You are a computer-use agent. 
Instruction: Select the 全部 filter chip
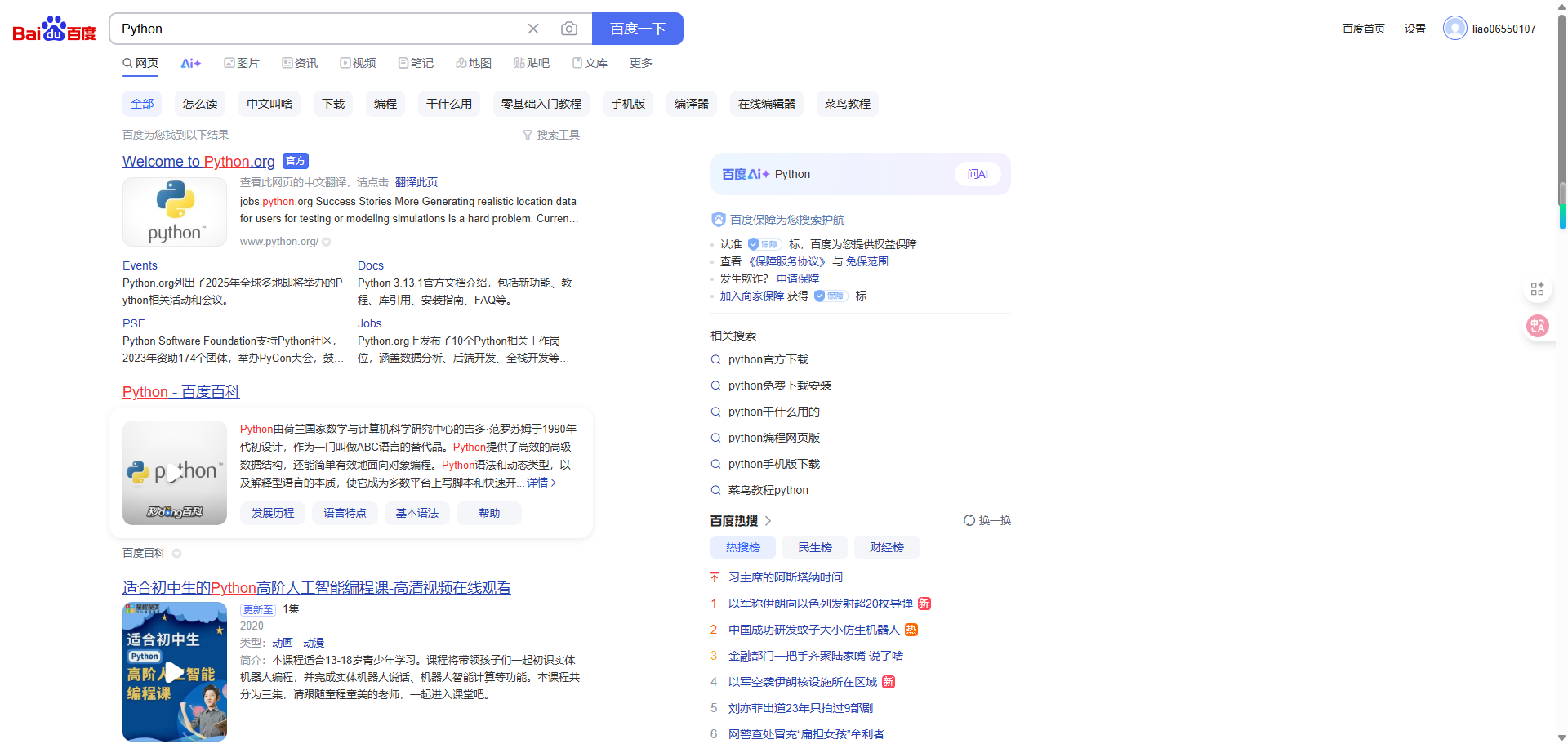click(x=142, y=104)
